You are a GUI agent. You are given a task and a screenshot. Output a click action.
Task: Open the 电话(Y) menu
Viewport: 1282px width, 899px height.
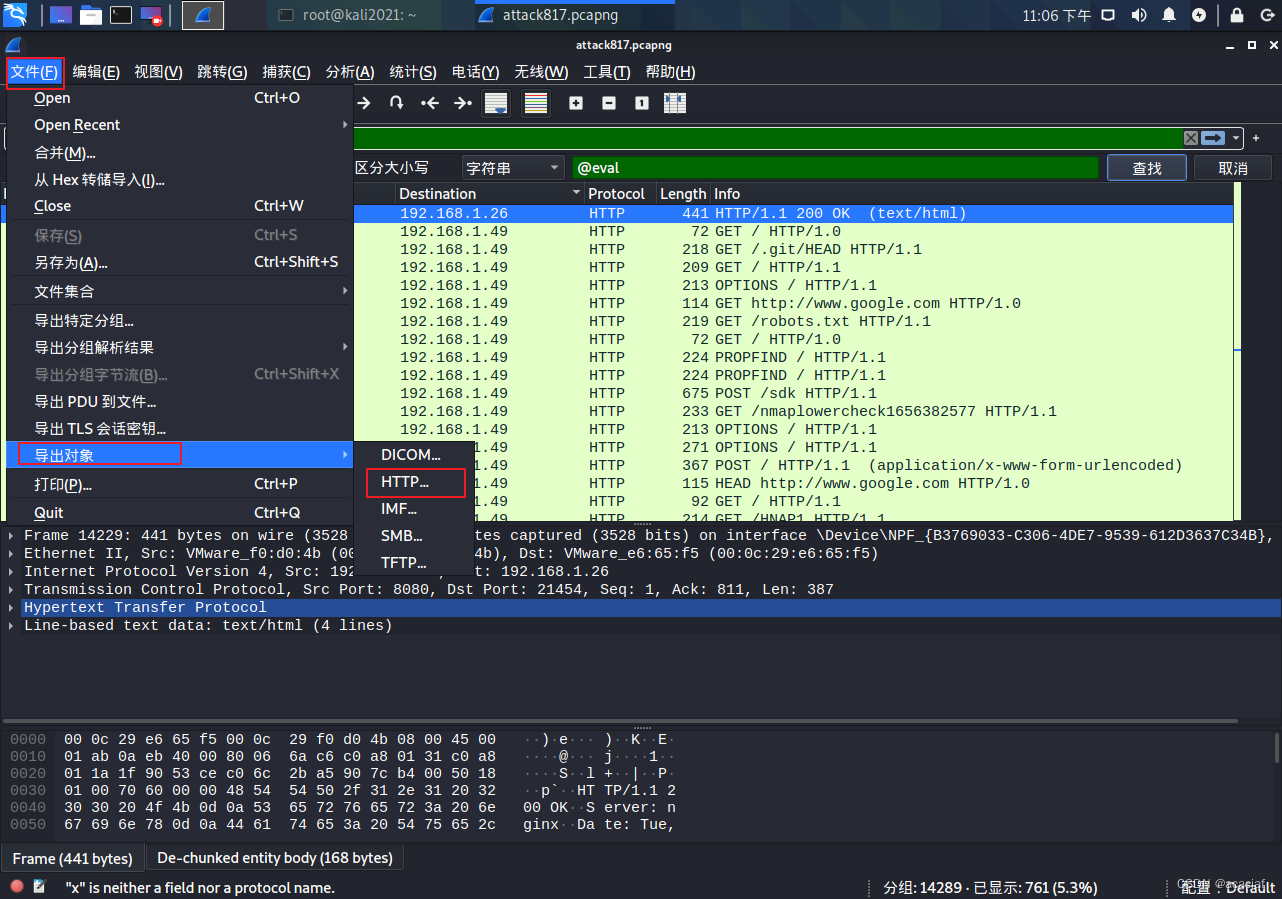pos(476,72)
